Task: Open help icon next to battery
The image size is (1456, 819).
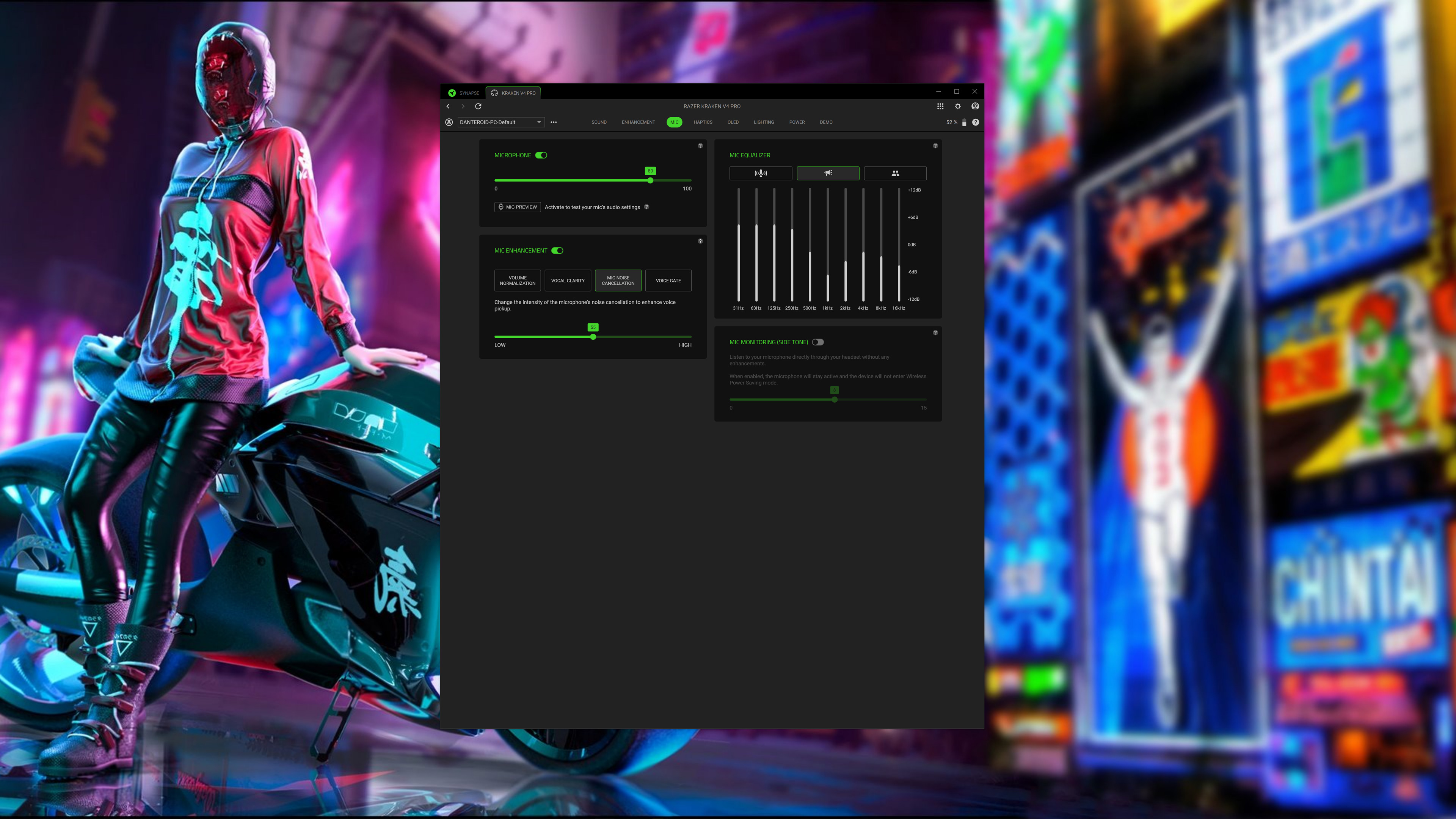Action: [x=976, y=122]
